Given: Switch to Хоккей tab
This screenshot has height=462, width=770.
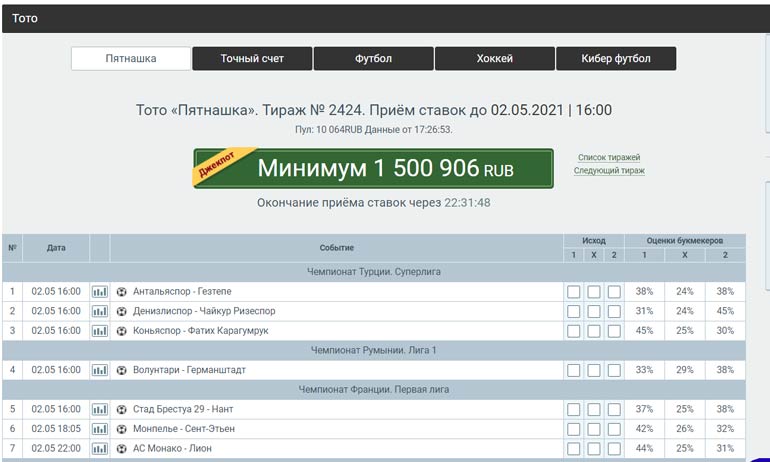Looking at the screenshot, I should pyautogui.click(x=495, y=58).
